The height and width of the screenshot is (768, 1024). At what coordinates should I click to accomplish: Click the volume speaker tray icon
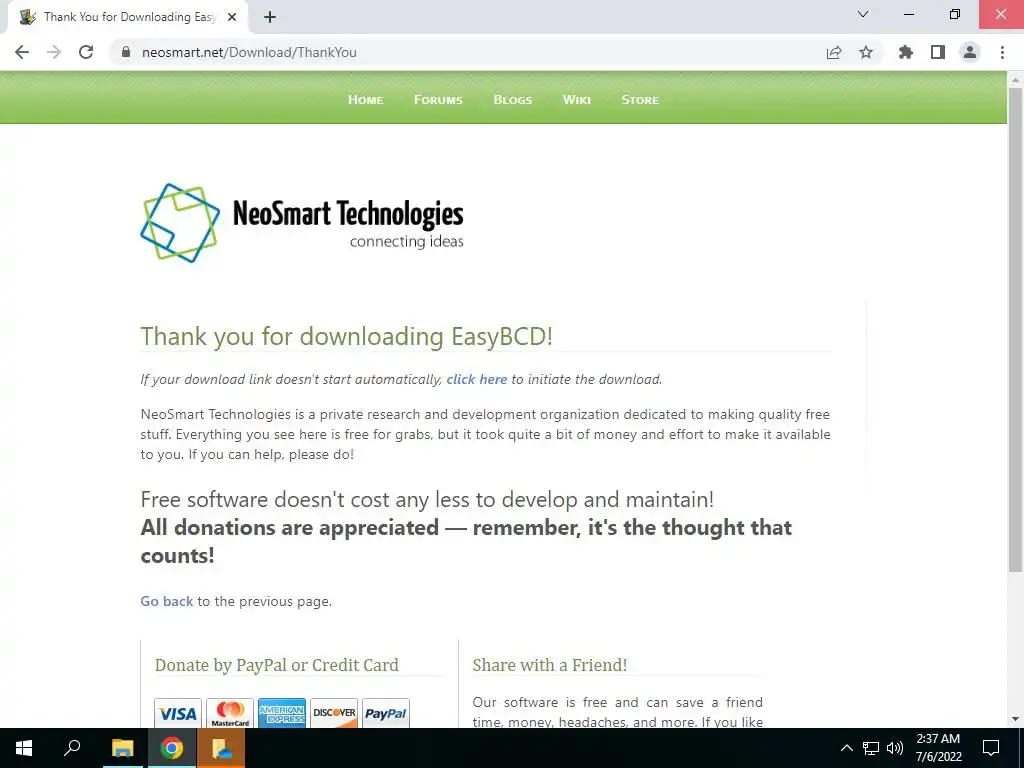point(895,748)
